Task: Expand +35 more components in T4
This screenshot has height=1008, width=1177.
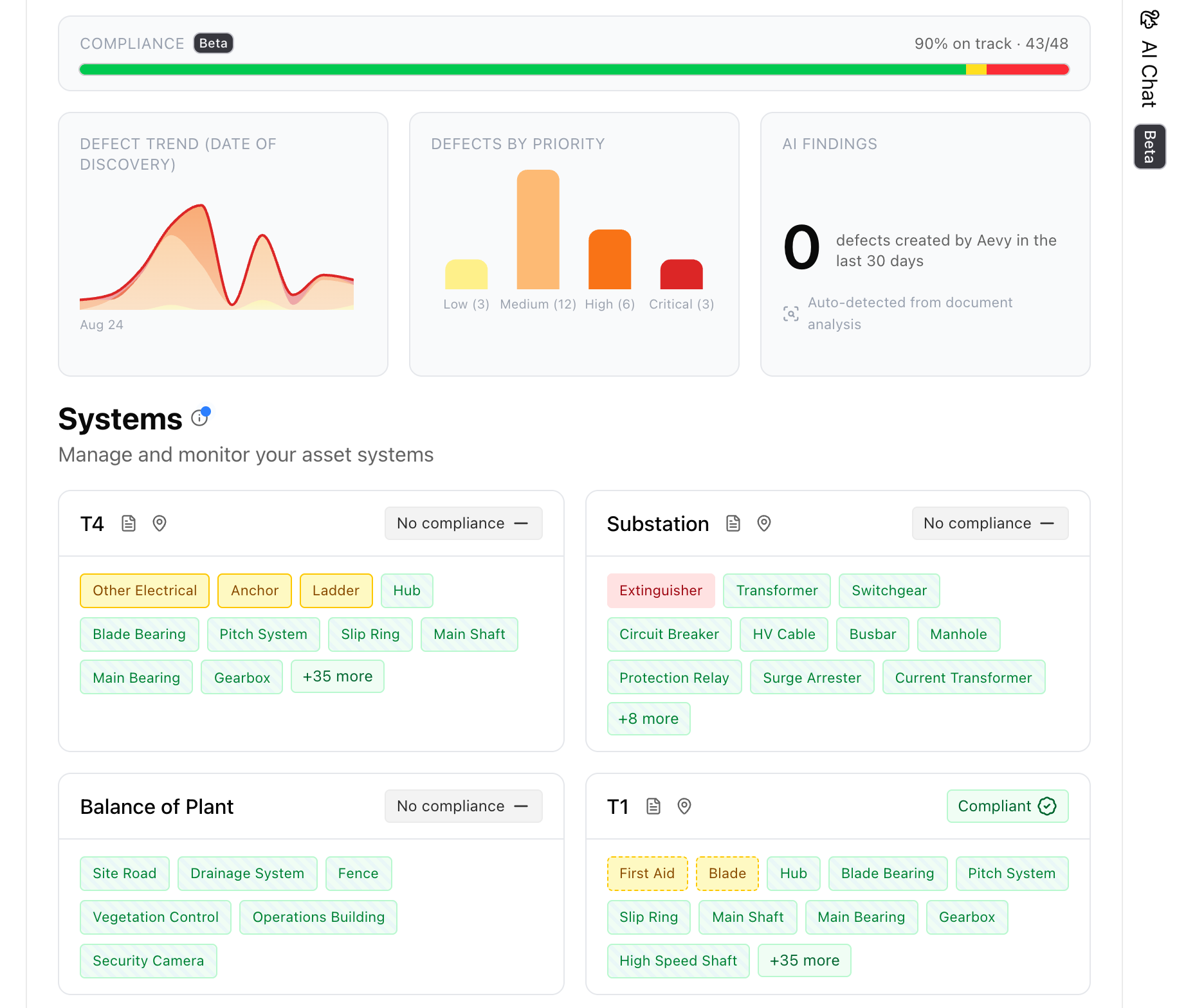Action: point(338,676)
